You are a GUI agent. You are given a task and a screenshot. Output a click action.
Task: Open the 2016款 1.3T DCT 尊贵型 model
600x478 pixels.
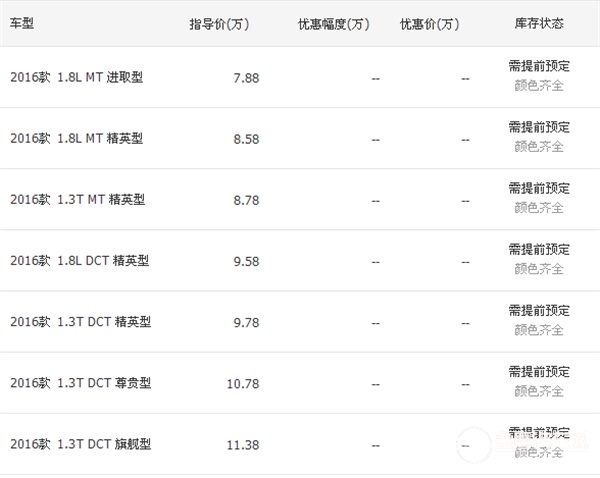point(80,383)
